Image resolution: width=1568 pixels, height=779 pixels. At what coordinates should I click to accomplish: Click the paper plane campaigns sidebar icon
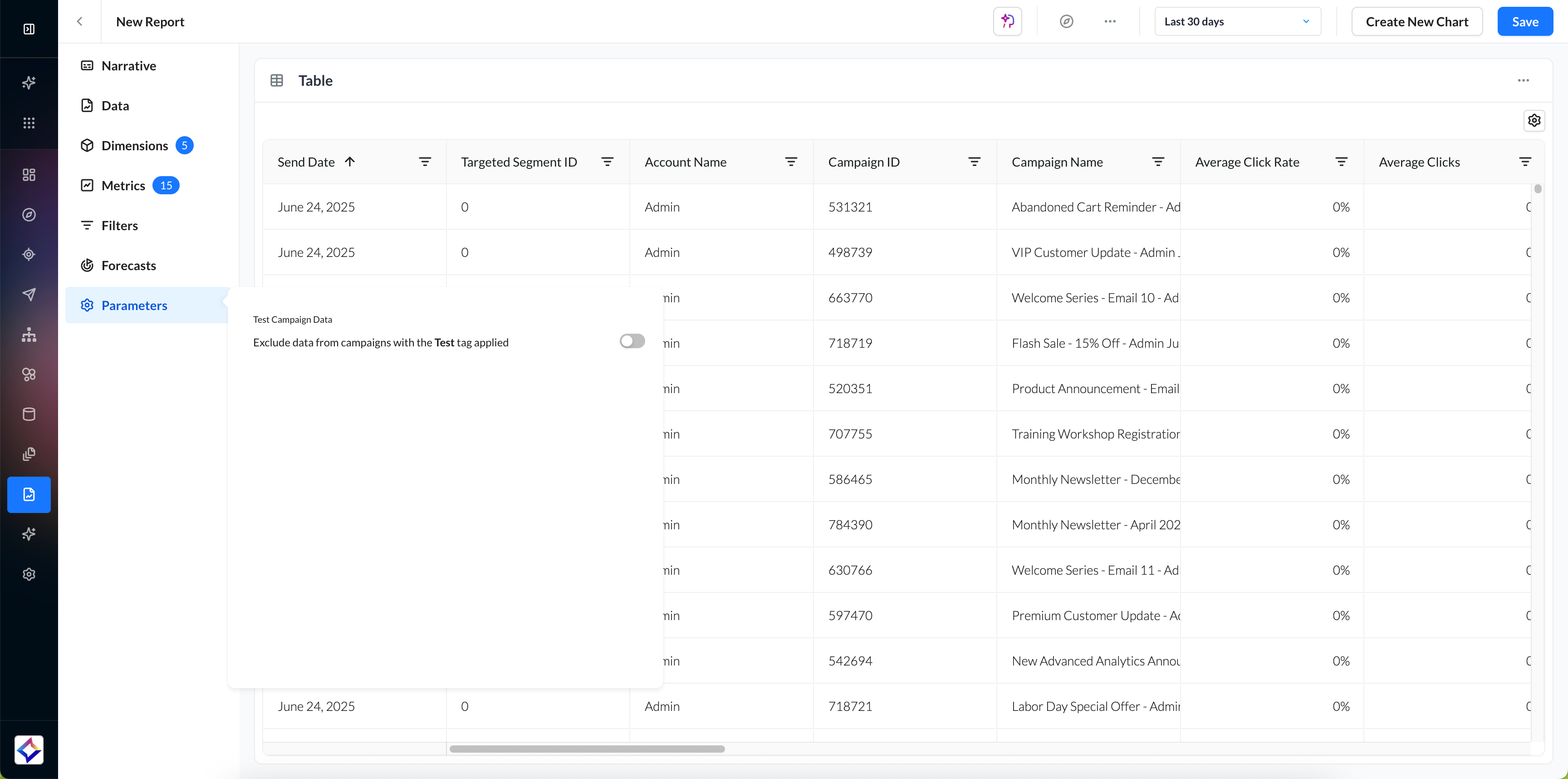pyautogui.click(x=29, y=295)
